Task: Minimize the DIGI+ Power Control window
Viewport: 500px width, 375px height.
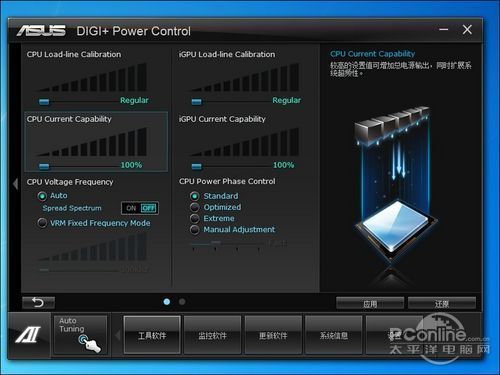Action: (x=444, y=30)
